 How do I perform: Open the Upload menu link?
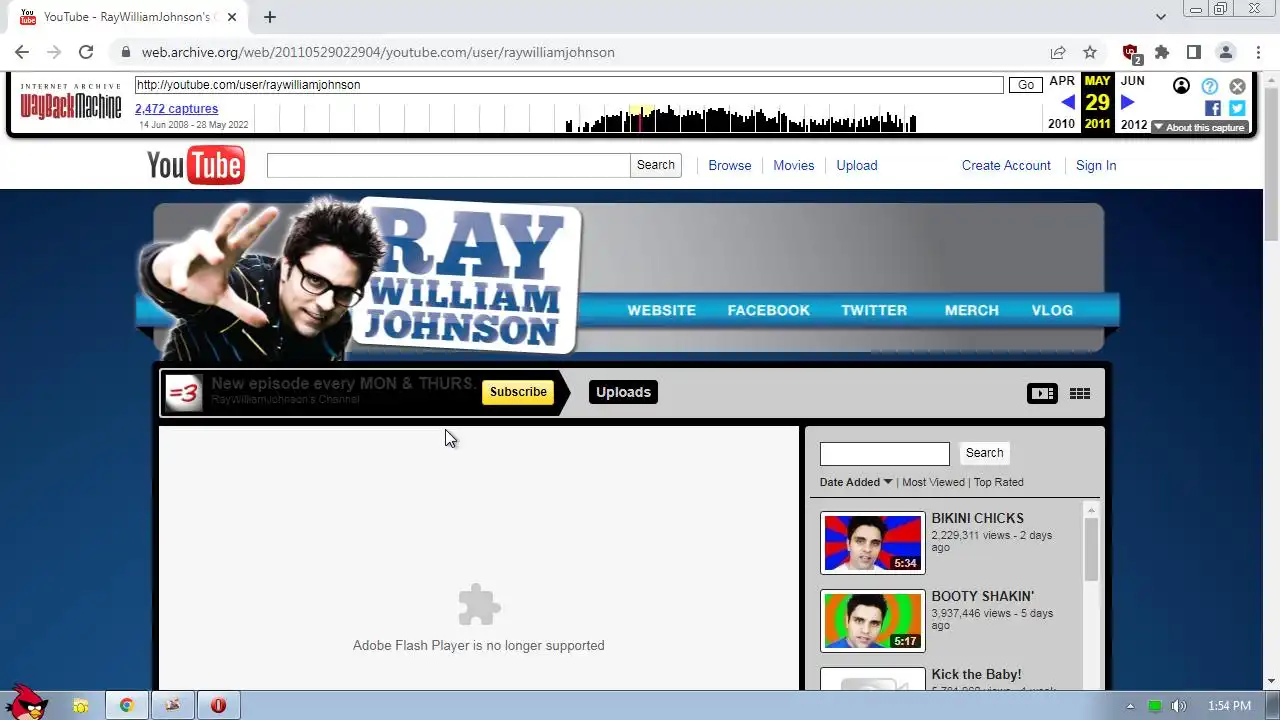point(857,166)
